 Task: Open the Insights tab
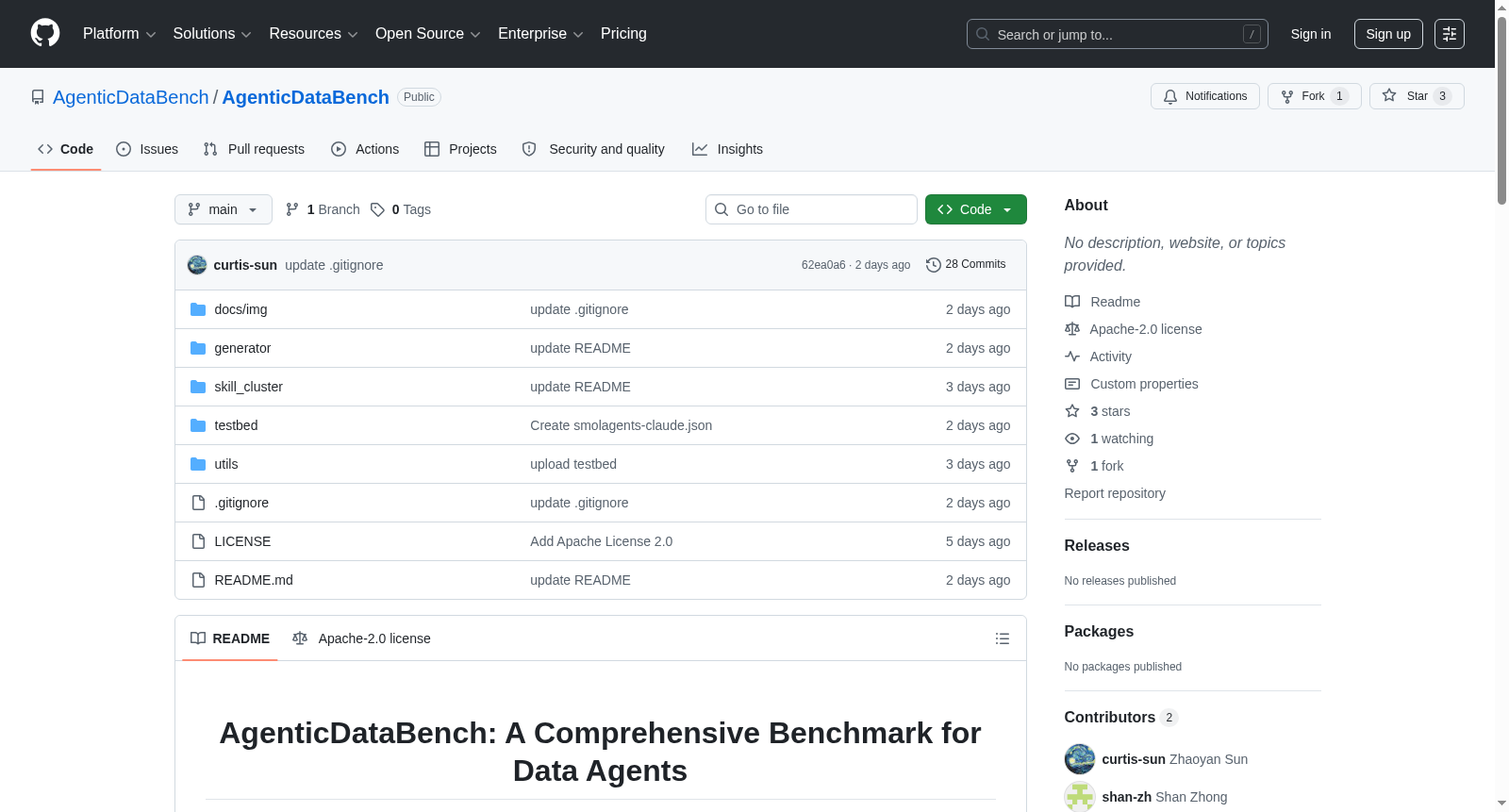click(x=727, y=149)
